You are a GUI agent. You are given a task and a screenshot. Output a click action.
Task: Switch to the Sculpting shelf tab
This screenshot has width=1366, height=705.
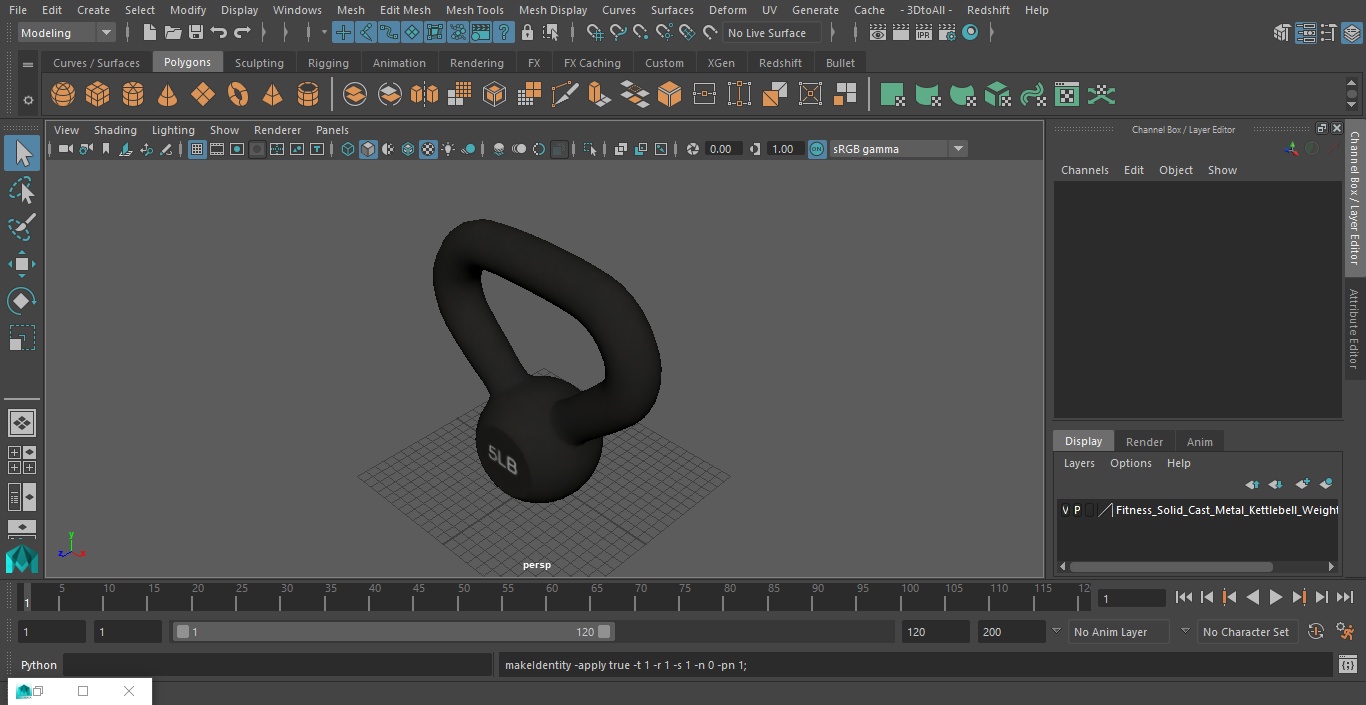point(259,63)
